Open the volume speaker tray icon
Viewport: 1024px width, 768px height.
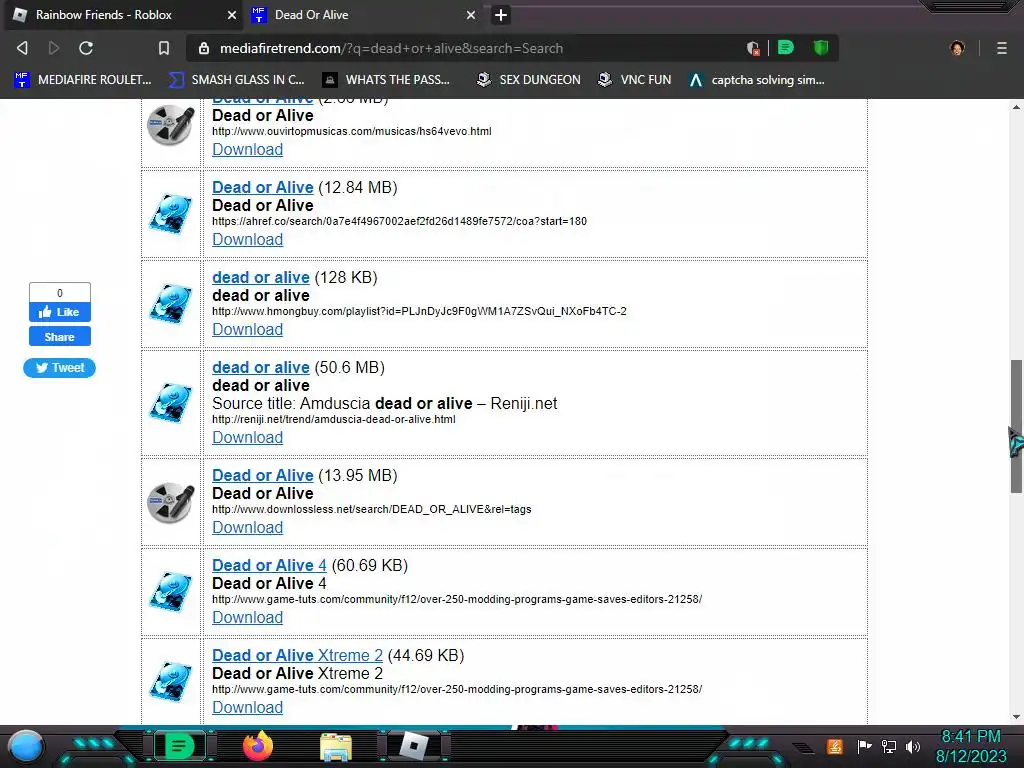pos(913,746)
